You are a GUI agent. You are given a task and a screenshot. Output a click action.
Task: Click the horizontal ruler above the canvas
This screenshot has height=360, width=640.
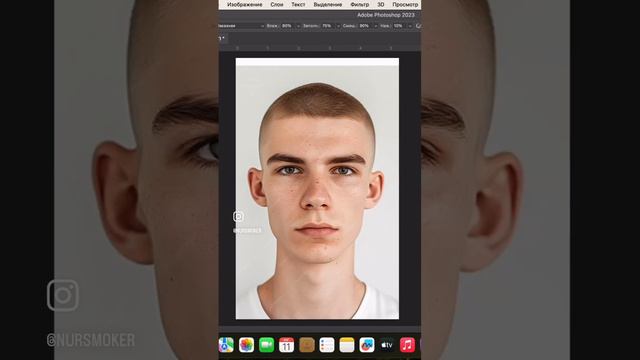(x=320, y=48)
